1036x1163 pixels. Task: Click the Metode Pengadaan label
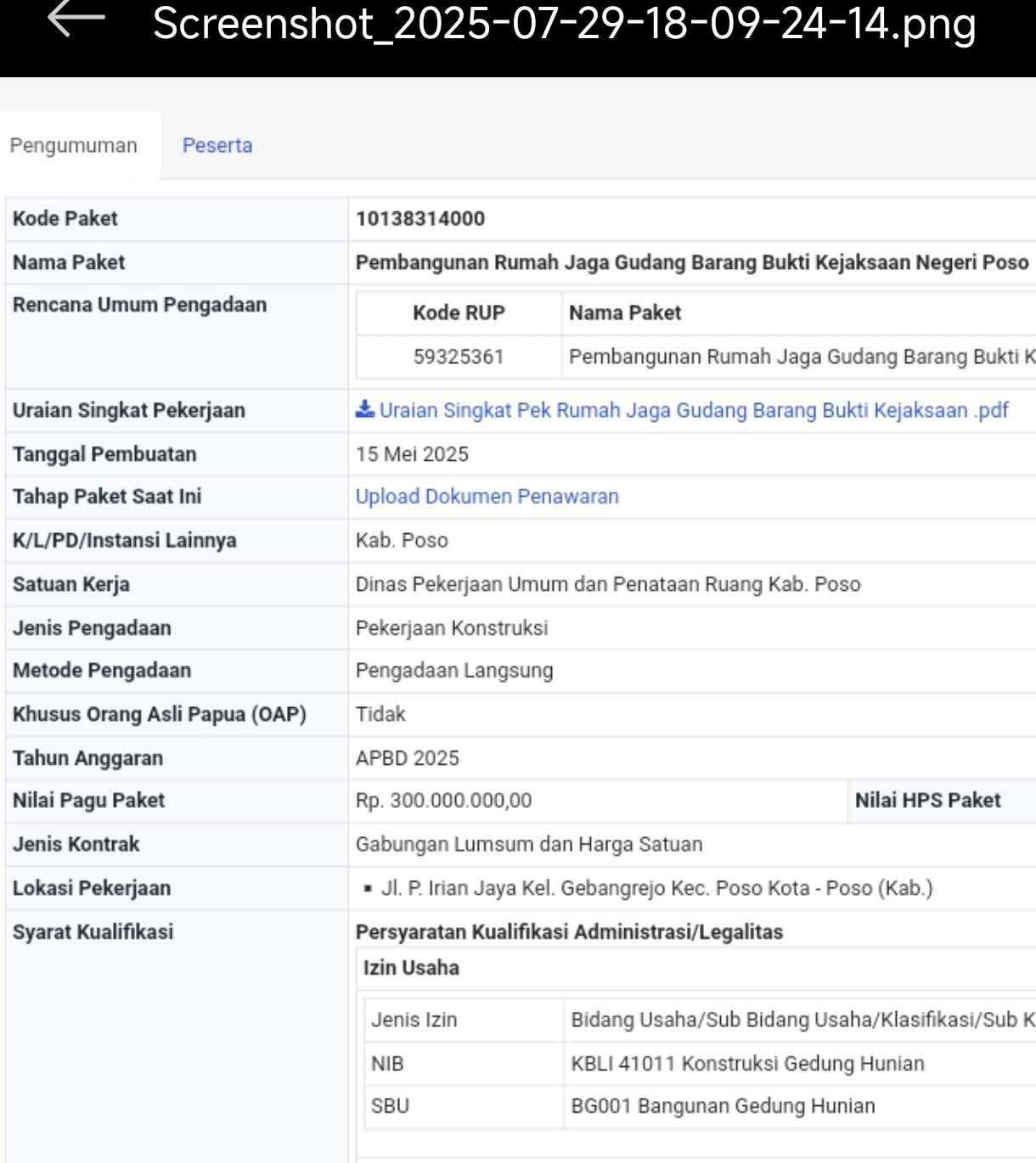[x=102, y=671]
